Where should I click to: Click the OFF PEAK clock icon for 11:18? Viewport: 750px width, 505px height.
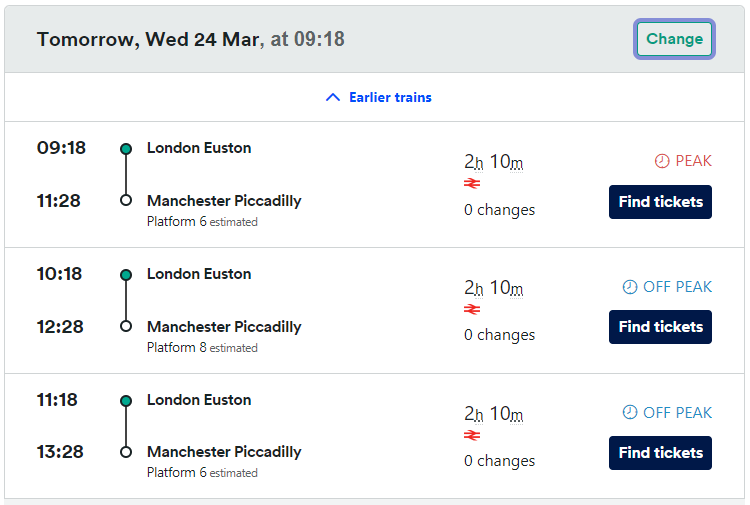tap(630, 413)
